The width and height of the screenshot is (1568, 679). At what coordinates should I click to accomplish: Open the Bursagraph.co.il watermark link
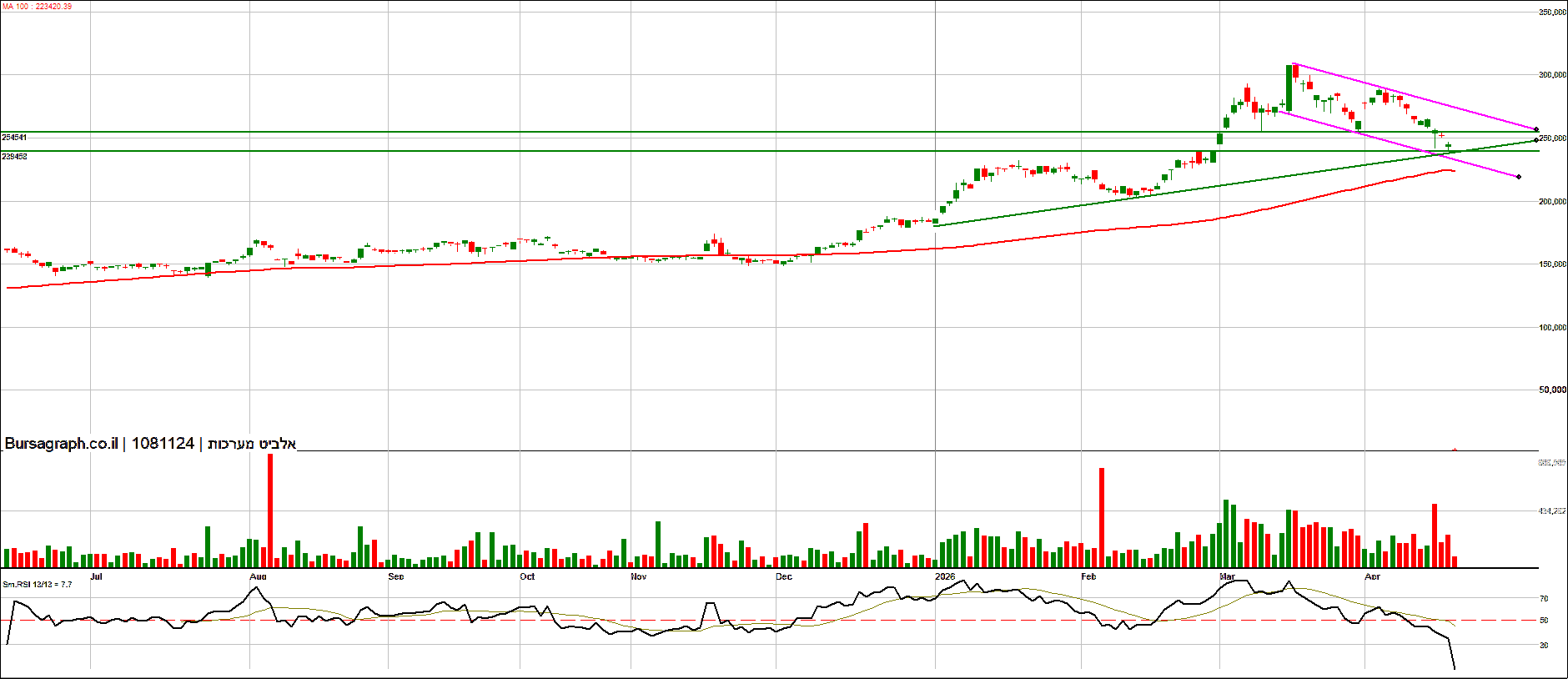click(61, 444)
